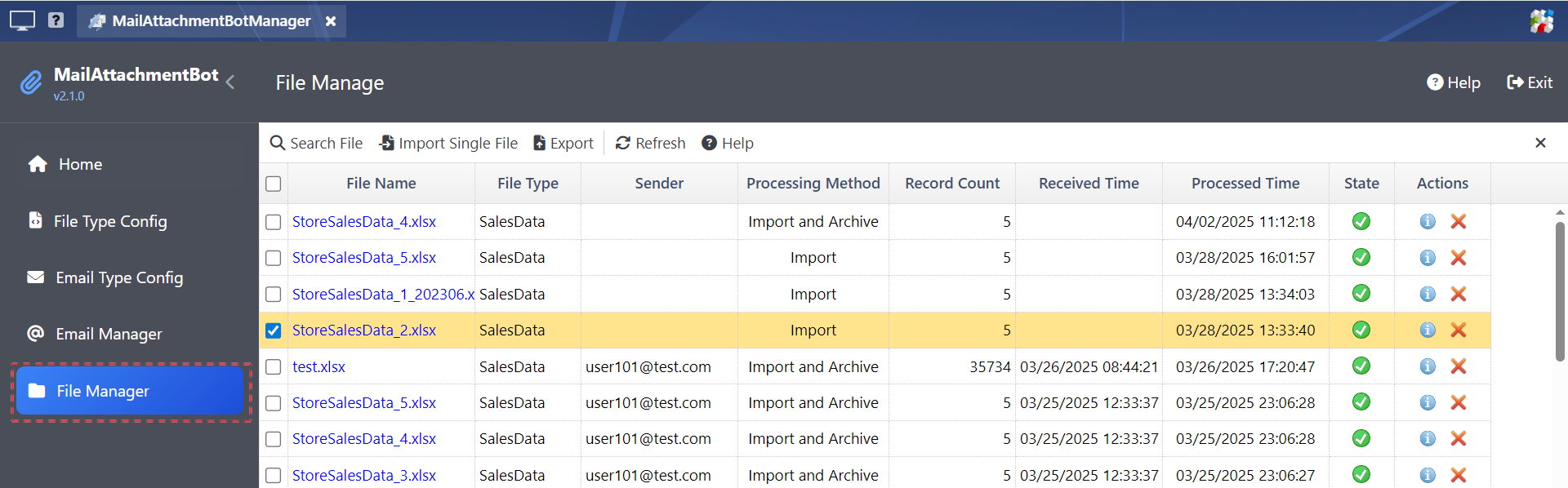Toggle the select-all header checkbox
This screenshot has width=1568, height=488.
tap(274, 184)
